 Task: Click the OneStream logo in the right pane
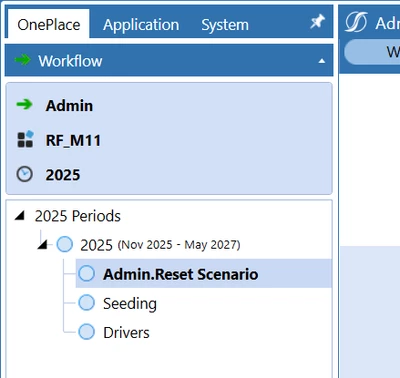point(356,22)
